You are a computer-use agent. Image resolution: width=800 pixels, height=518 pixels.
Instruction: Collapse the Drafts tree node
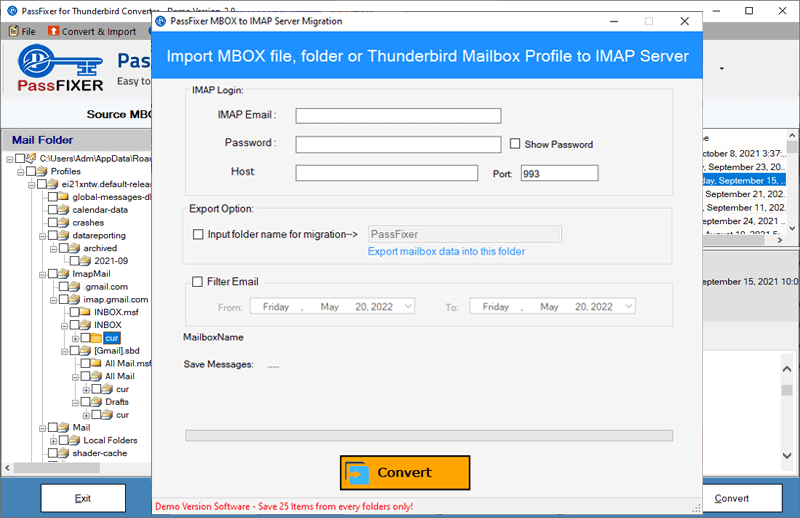pyautogui.click(x=75, y=402)
